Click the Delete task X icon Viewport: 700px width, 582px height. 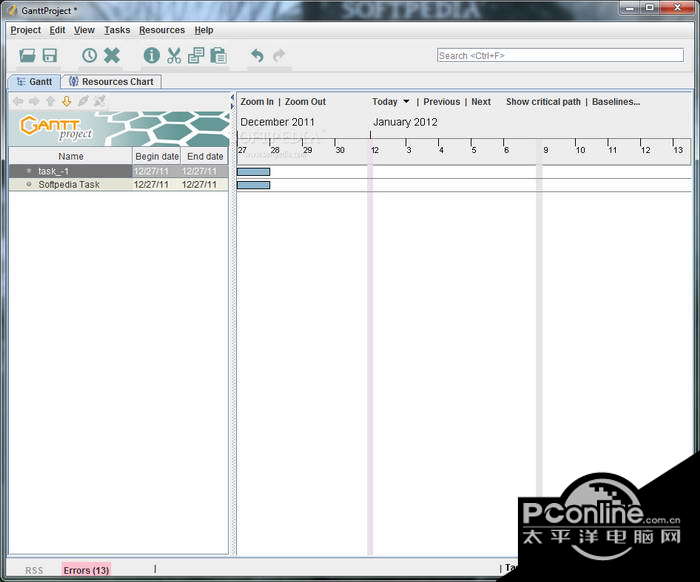point(112,56)
